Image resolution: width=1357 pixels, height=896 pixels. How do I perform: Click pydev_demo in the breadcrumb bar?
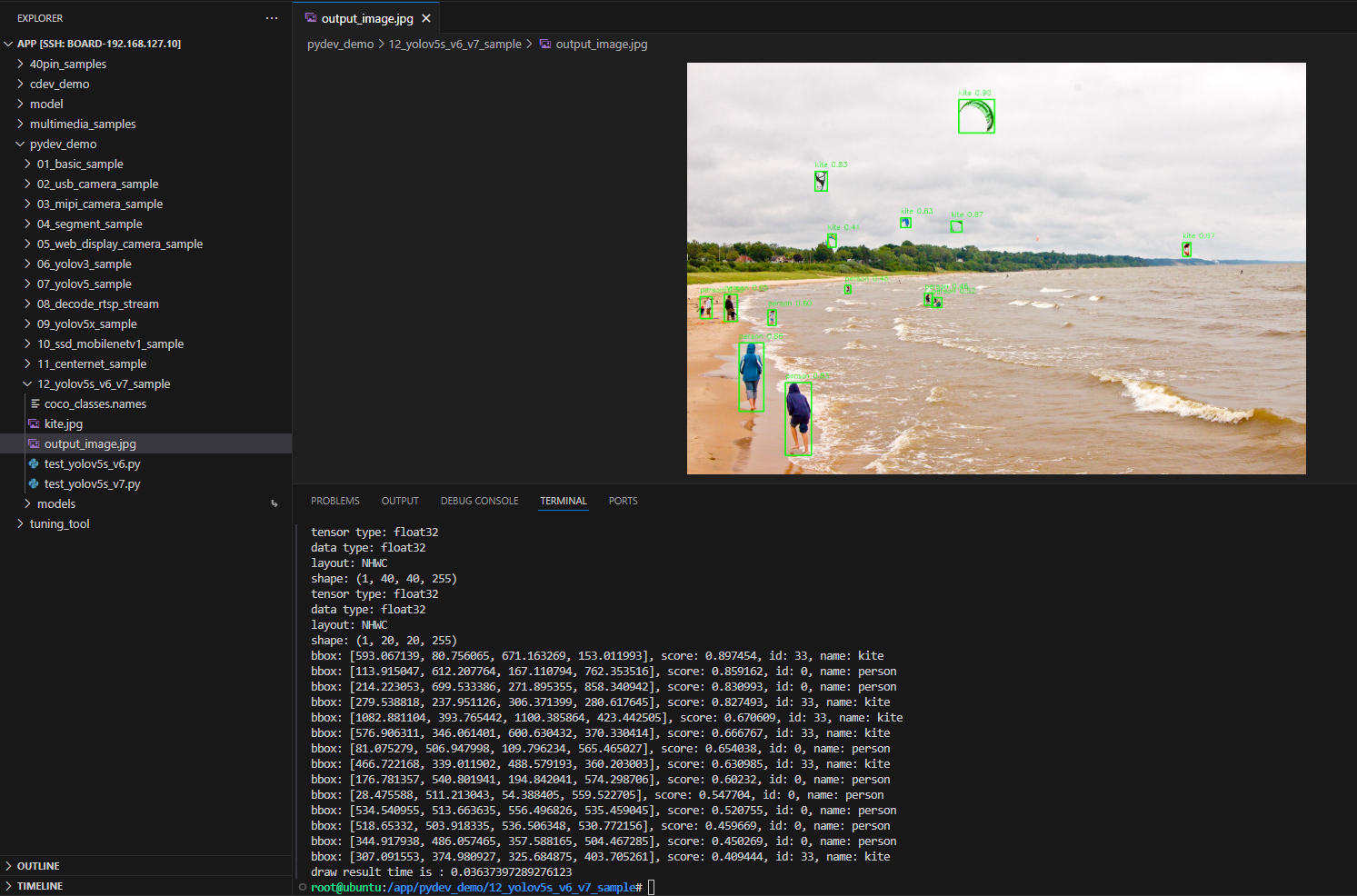(x=340, y=44)
